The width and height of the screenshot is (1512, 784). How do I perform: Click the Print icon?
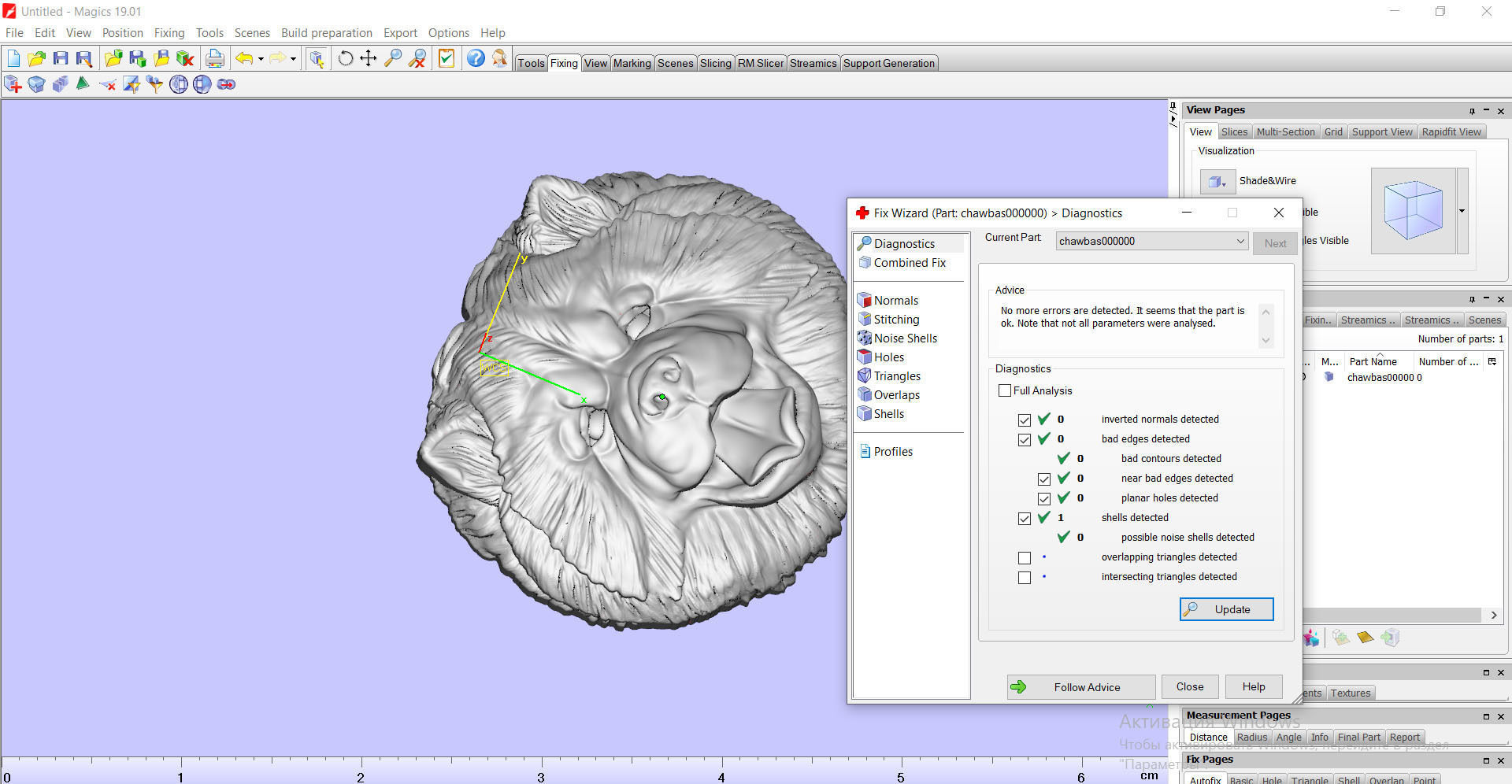pos(214,58)
